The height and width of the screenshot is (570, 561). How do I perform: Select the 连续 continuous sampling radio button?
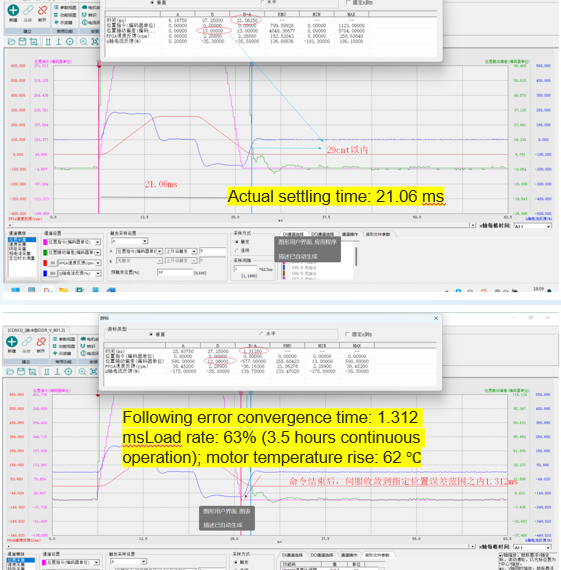click(237, 250)
